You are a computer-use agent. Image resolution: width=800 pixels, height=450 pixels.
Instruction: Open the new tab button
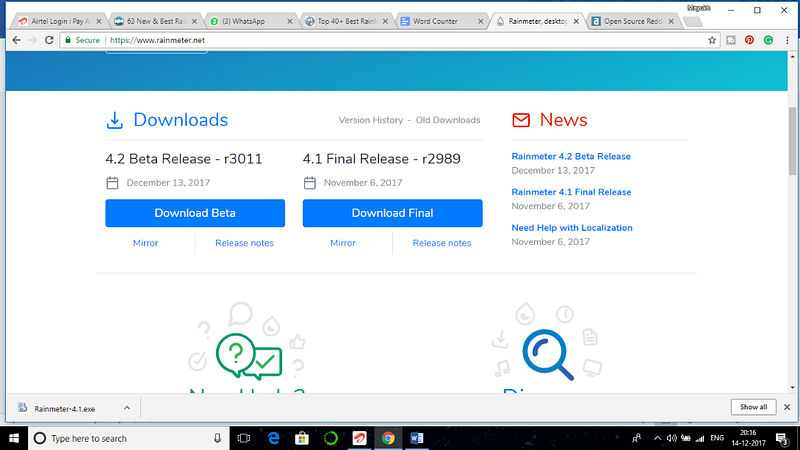pos(692,21)
